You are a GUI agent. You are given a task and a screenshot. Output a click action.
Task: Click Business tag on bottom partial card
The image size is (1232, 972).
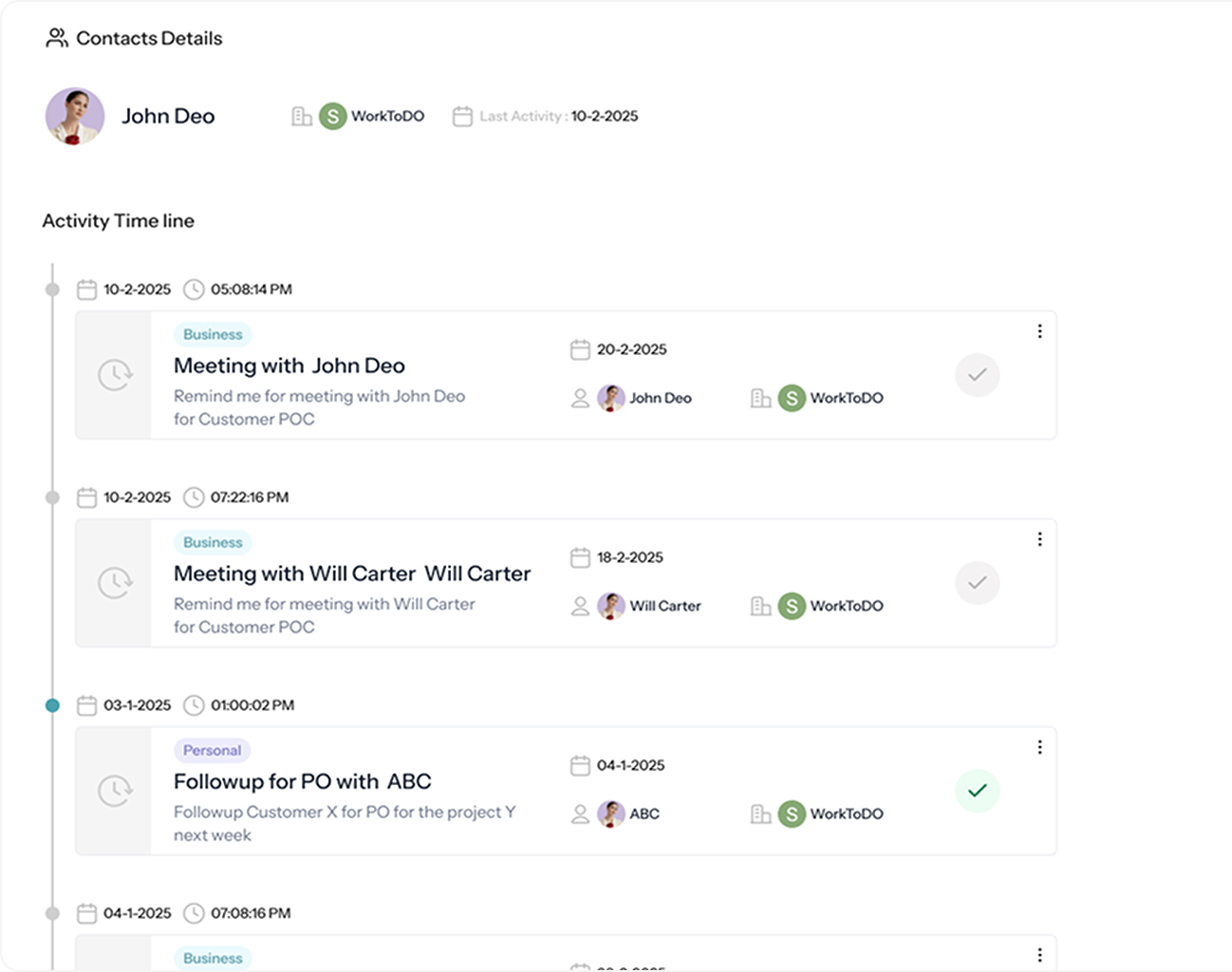[x=213, y=958]
